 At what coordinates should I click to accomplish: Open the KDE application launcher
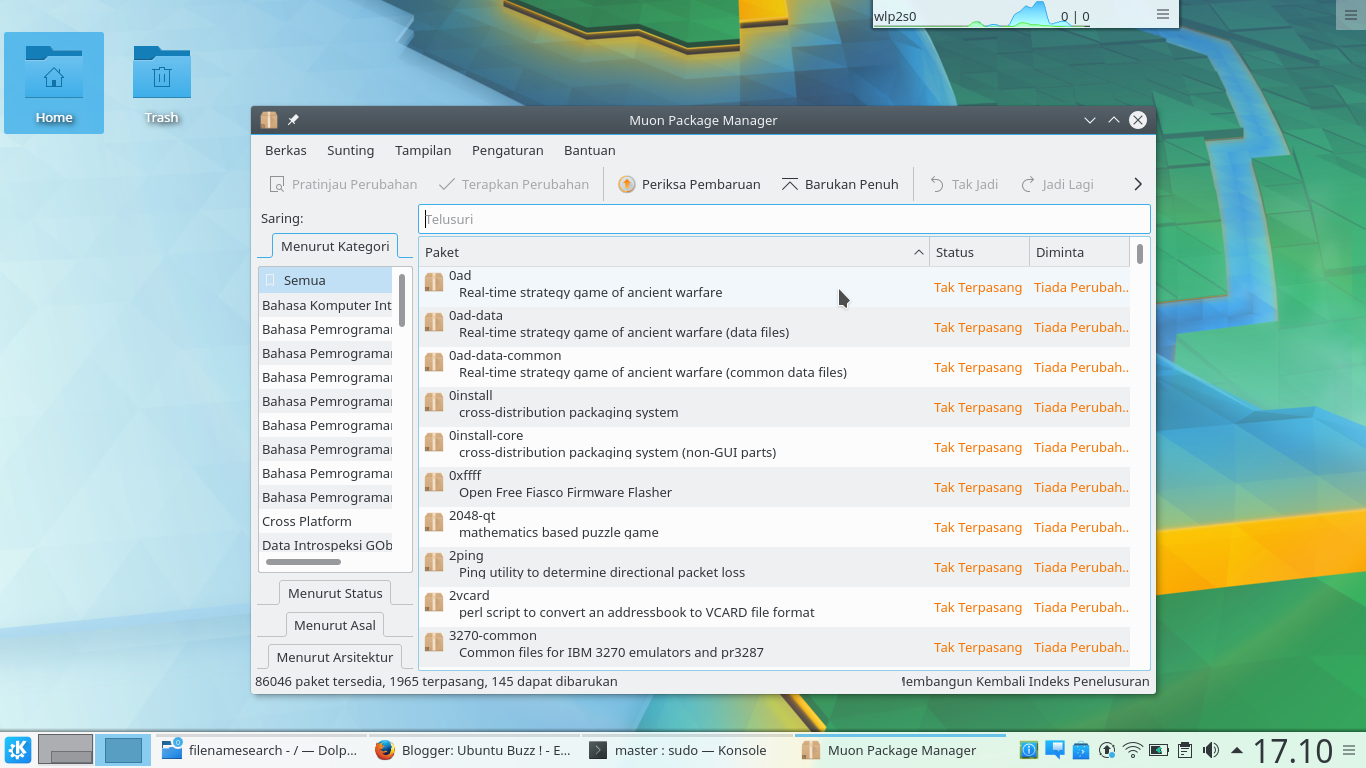[x=18, y=750]
